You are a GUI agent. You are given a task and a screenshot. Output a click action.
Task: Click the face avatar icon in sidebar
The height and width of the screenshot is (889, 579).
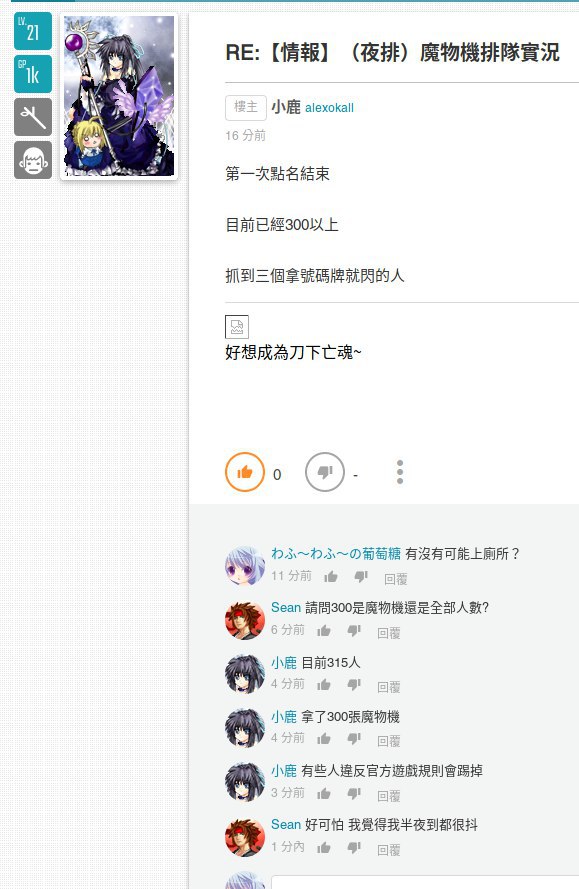pos(33,160)
